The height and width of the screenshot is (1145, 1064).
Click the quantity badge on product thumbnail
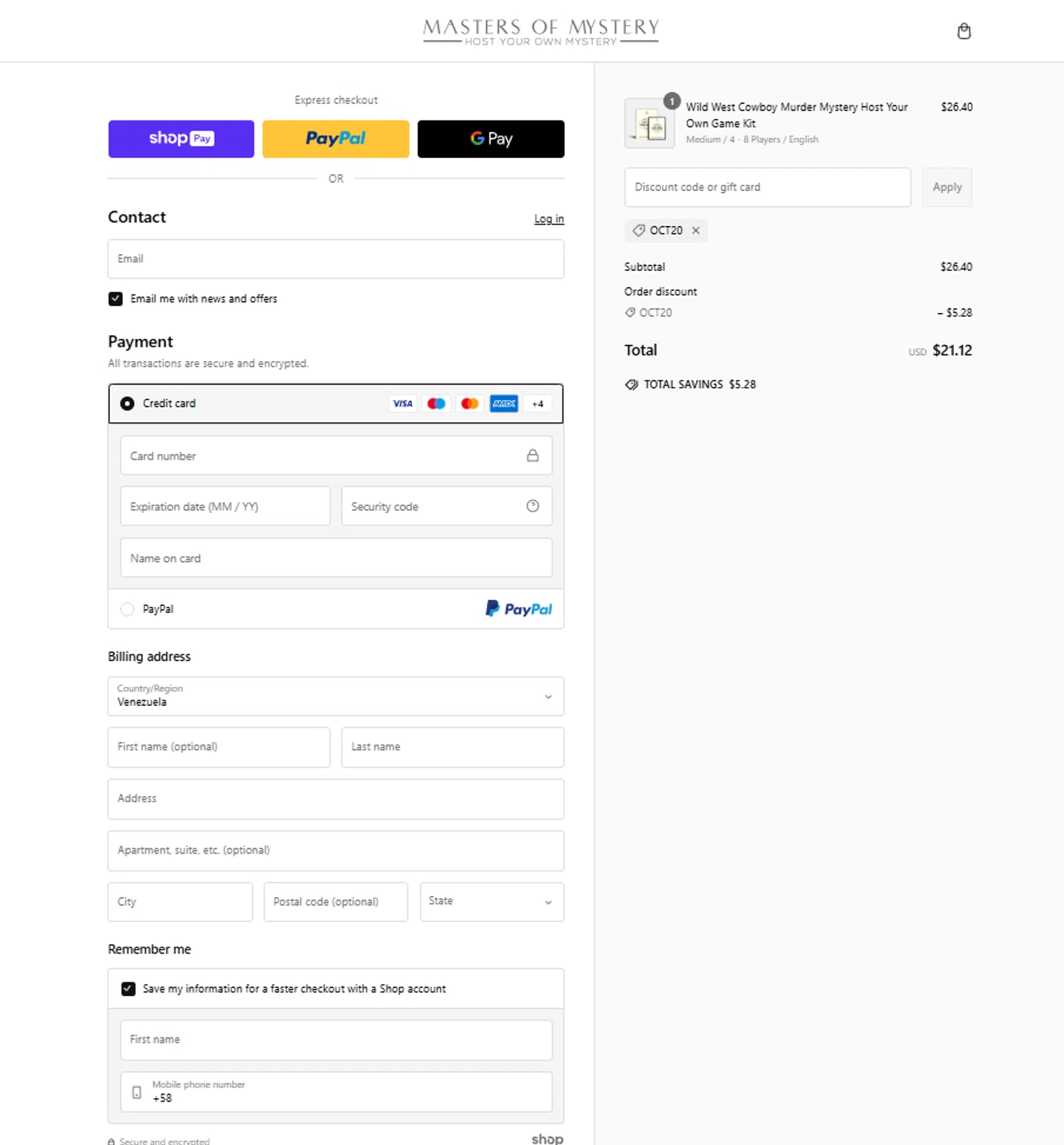point(672,101)
